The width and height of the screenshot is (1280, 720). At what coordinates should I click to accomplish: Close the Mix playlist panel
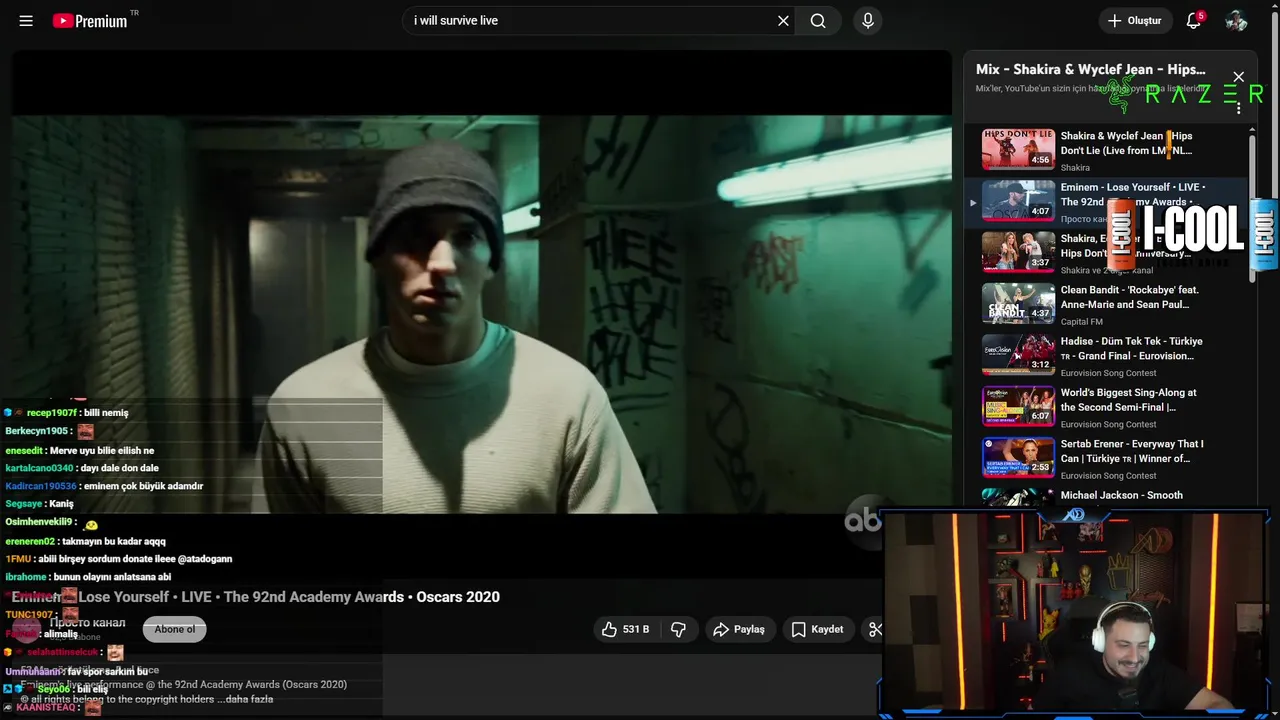[1238, 77]
